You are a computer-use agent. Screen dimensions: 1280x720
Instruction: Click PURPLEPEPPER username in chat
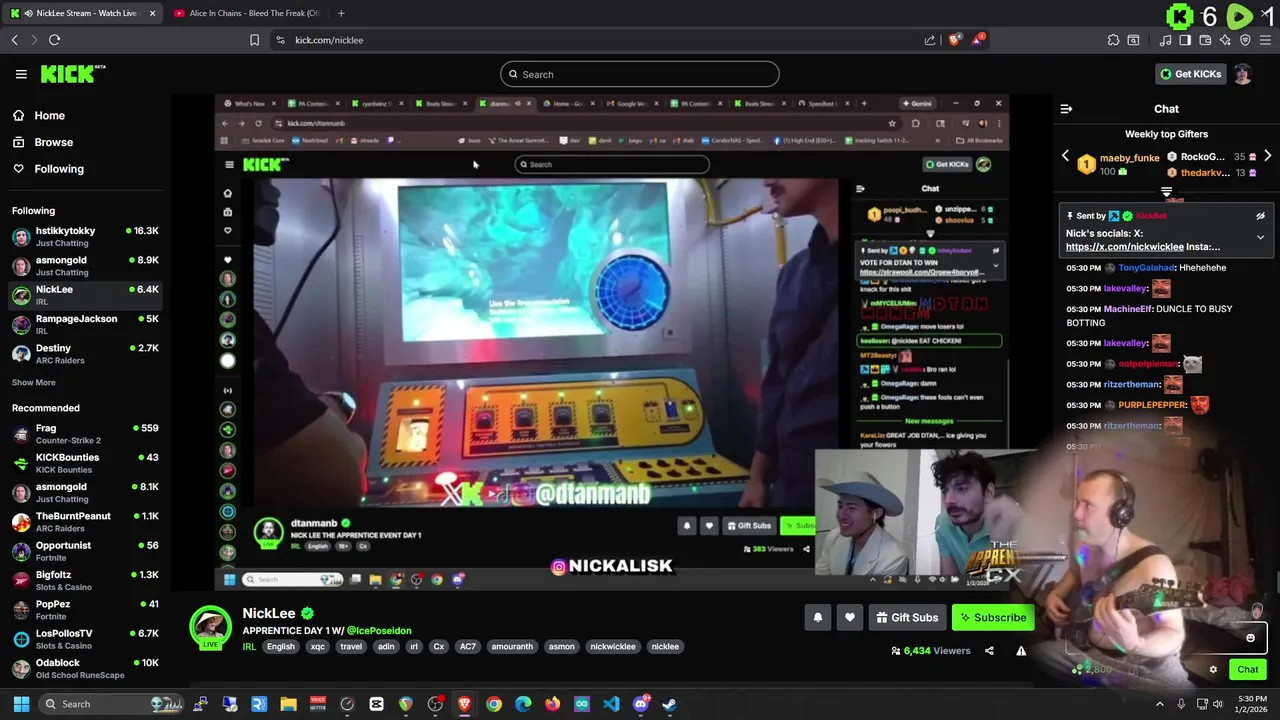point(1152,405)
